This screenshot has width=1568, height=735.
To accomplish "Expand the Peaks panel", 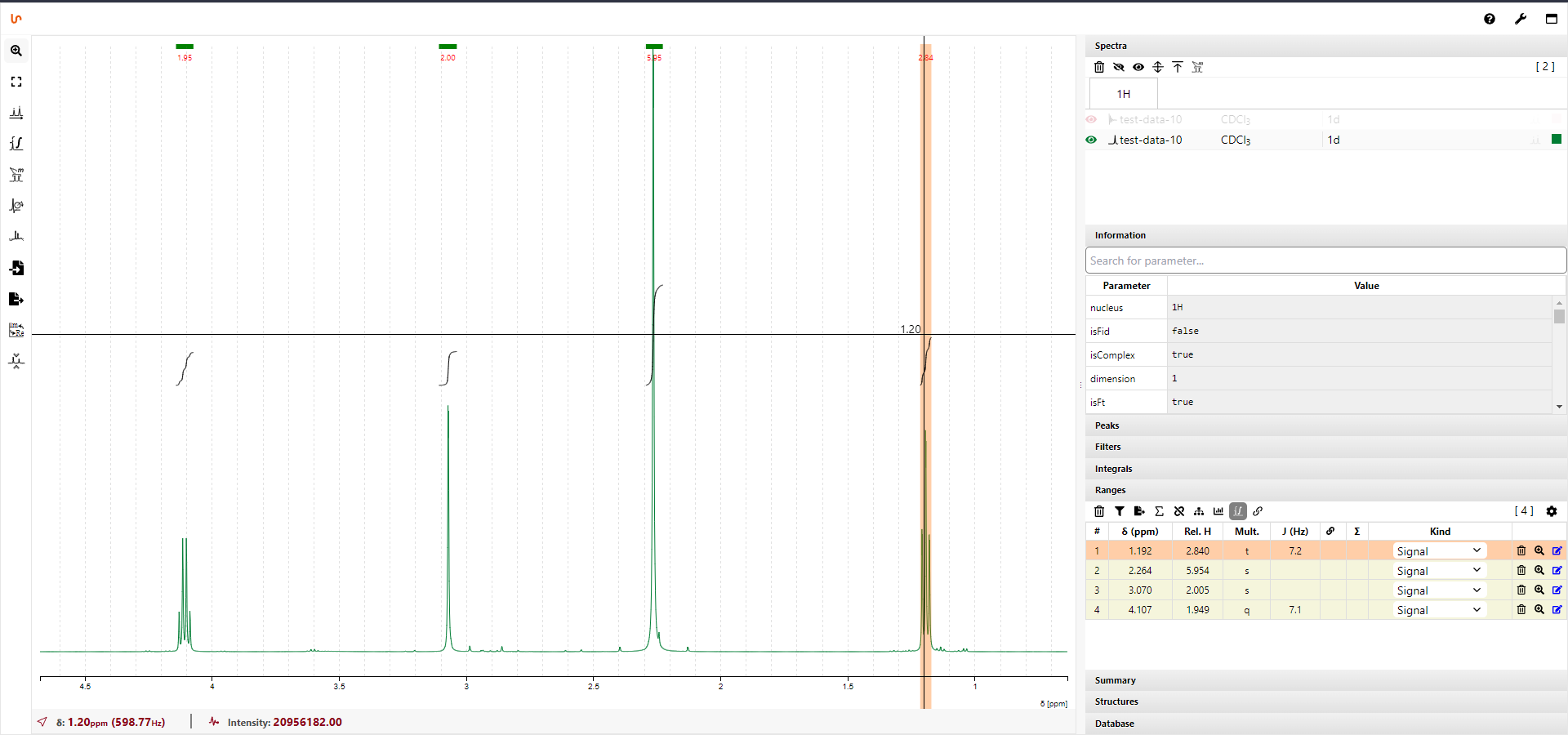I will pos(1326,425).
